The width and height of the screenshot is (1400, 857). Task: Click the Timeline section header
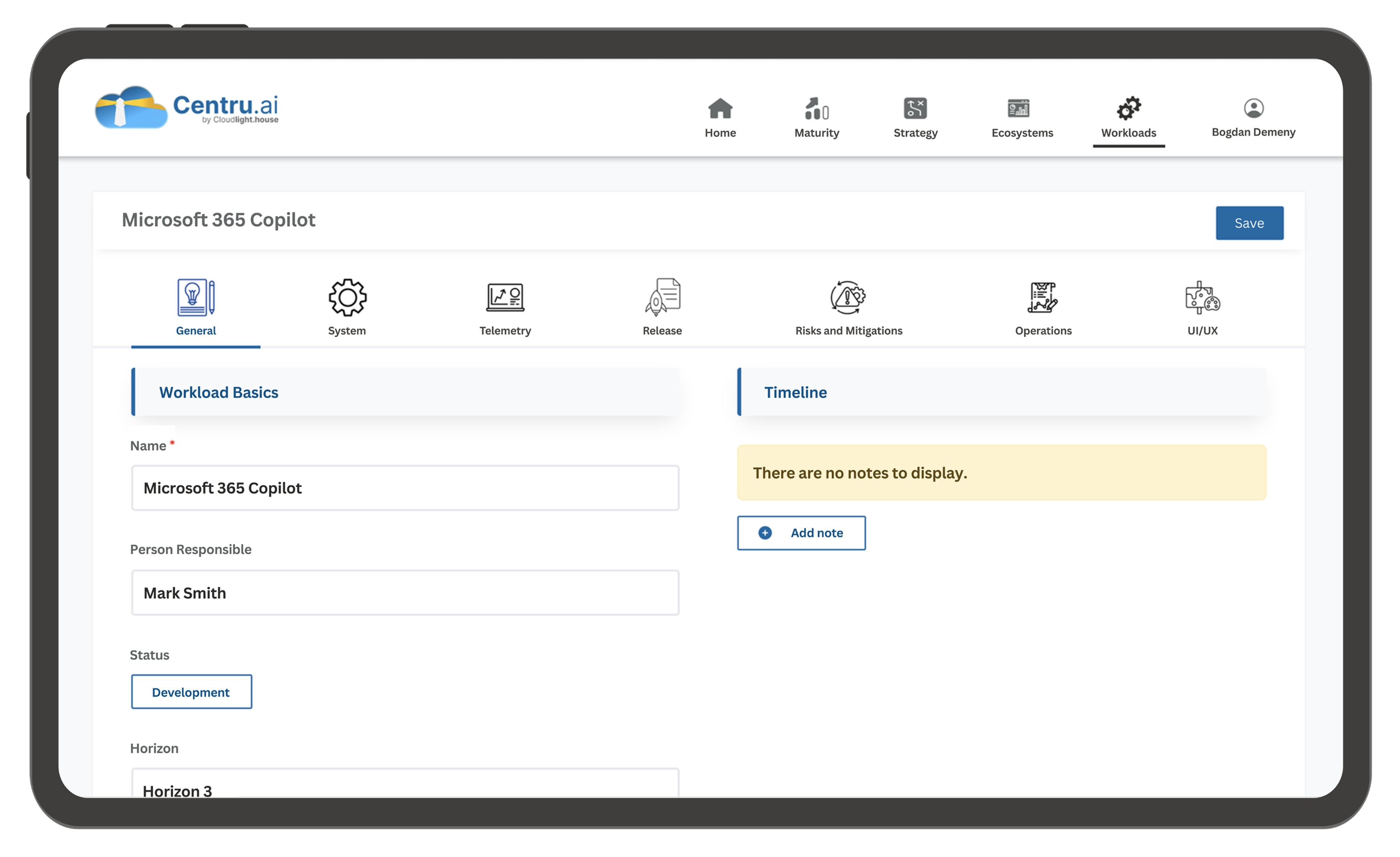(1001, 391)
